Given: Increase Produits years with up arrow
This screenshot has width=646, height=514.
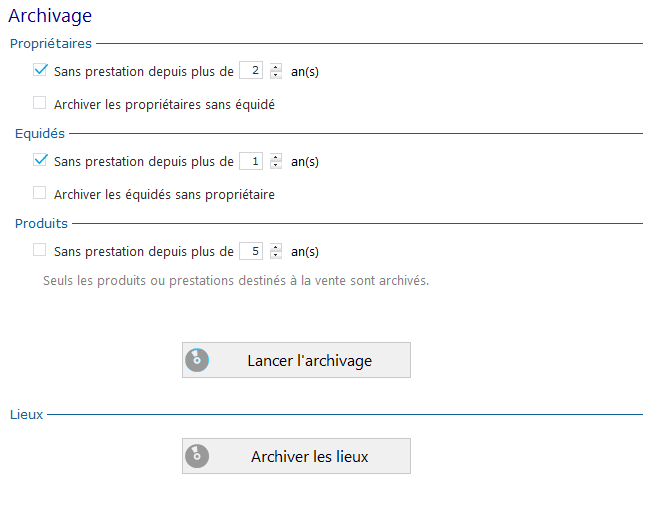Looking at the screenshot, I should click(x=276, y=247).
